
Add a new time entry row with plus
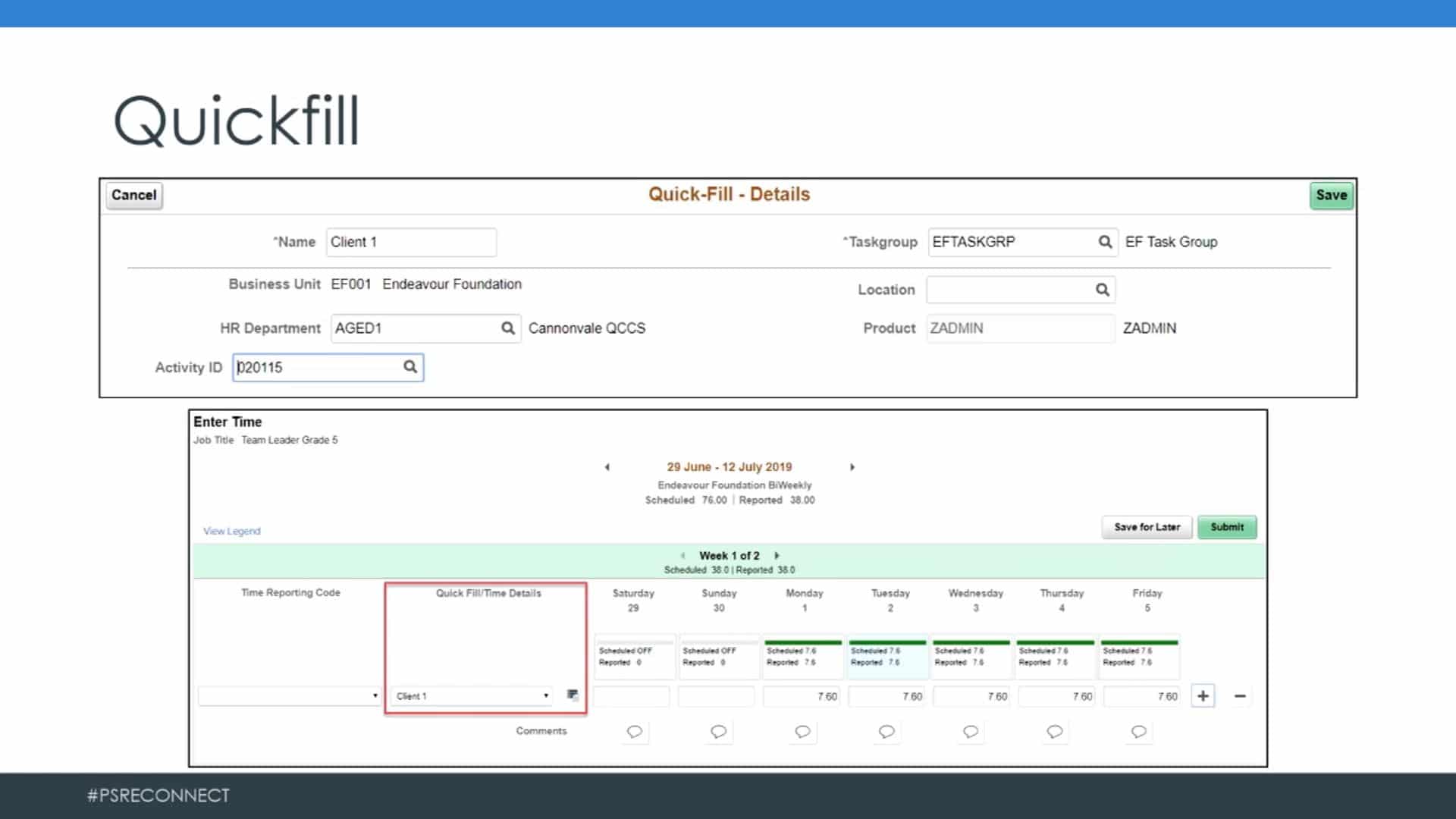(1202, 695)
